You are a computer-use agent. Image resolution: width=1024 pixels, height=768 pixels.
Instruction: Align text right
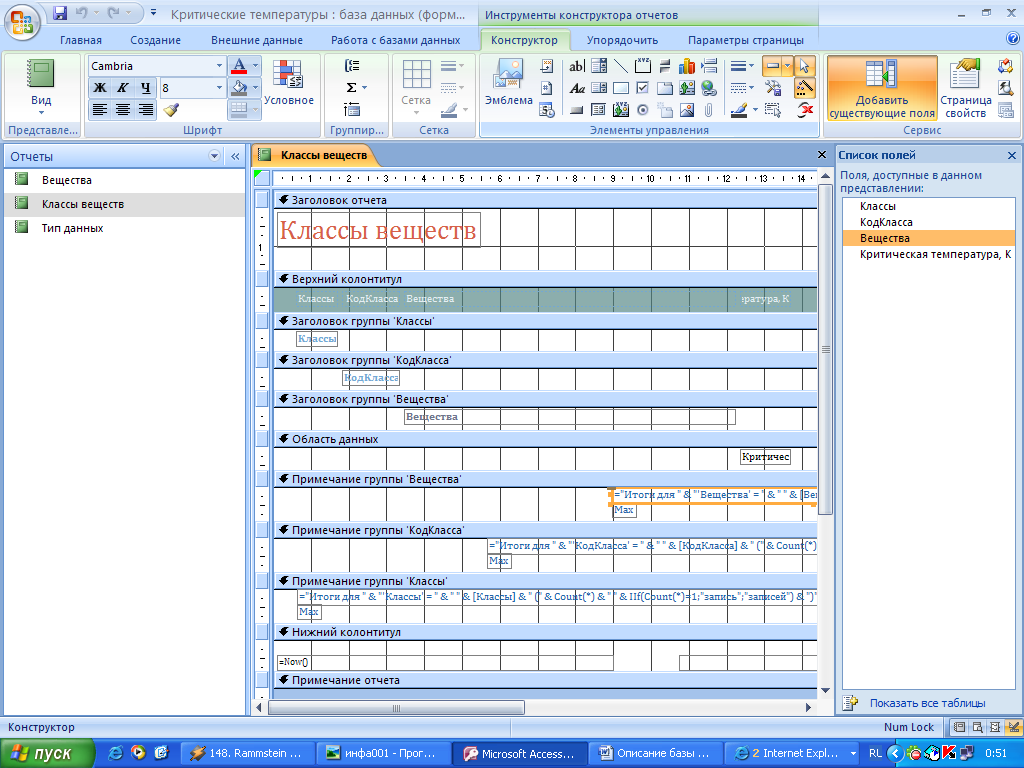click(x=145, y=110)
